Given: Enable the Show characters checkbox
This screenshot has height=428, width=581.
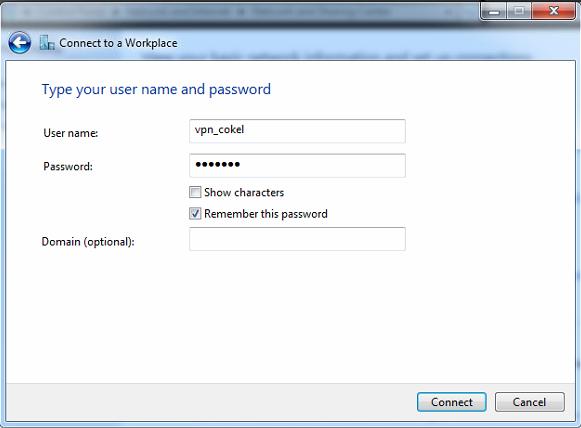Looking at the screenshot, I should coord(195,192).
